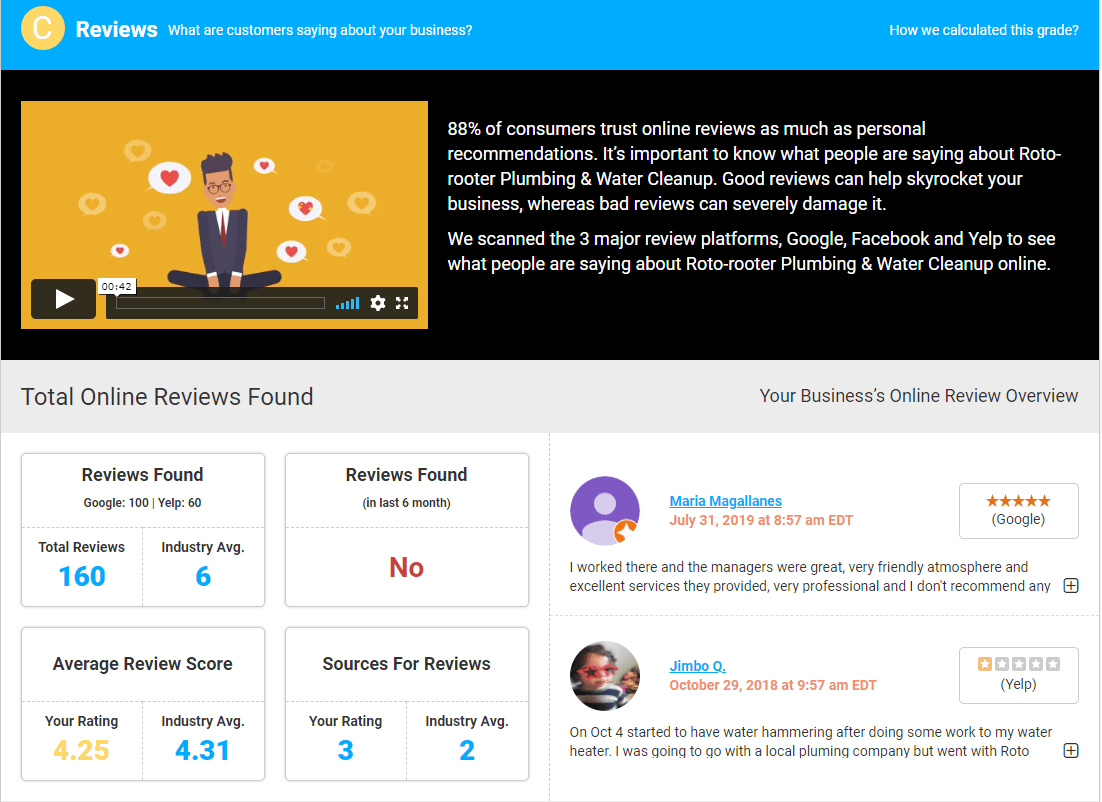Screen dimensions: 1102x802
Task: Click Maria Magallanes purple avatar
Action: (604, 511)
